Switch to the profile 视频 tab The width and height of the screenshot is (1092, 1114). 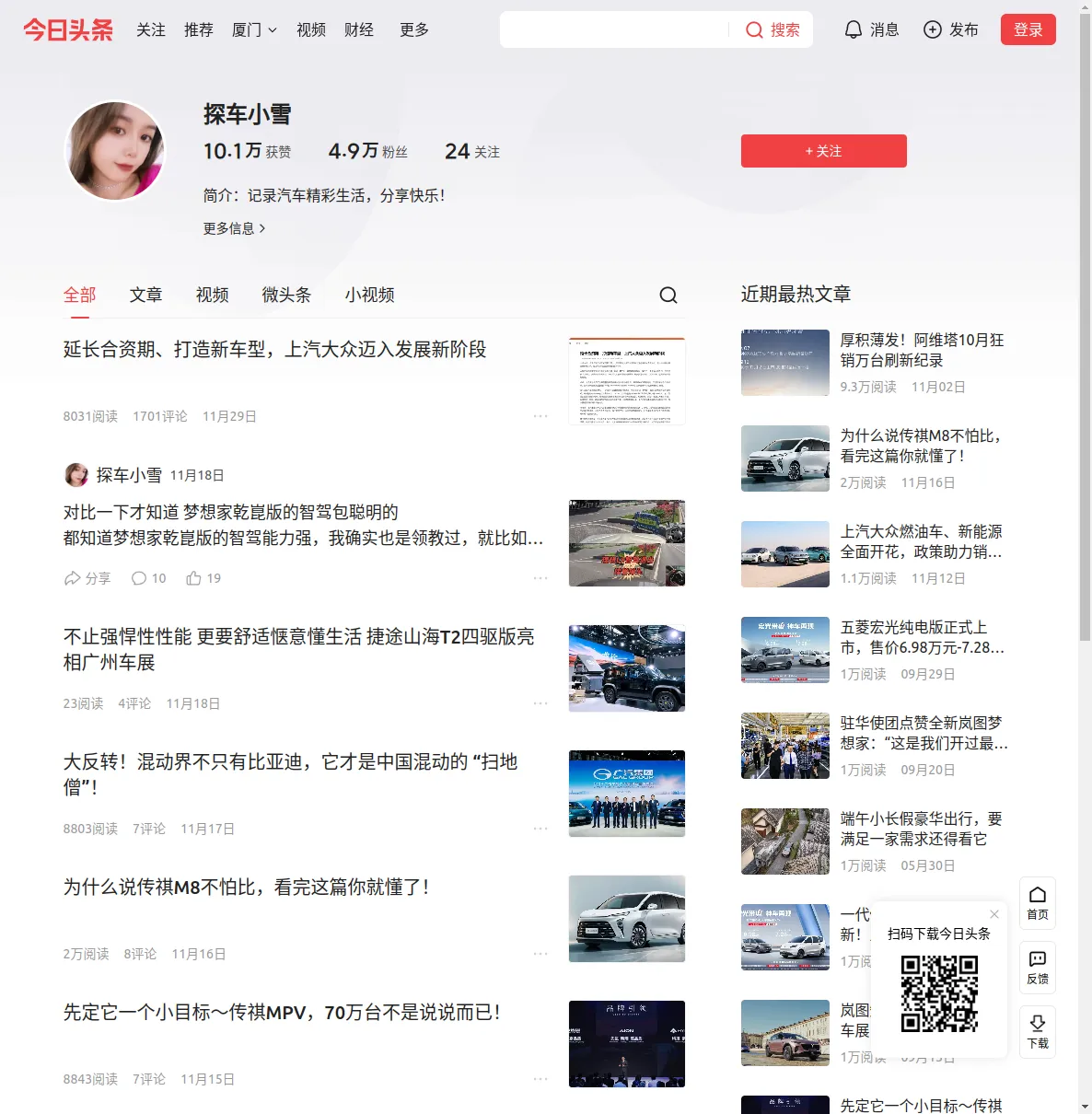click(213, 295)
